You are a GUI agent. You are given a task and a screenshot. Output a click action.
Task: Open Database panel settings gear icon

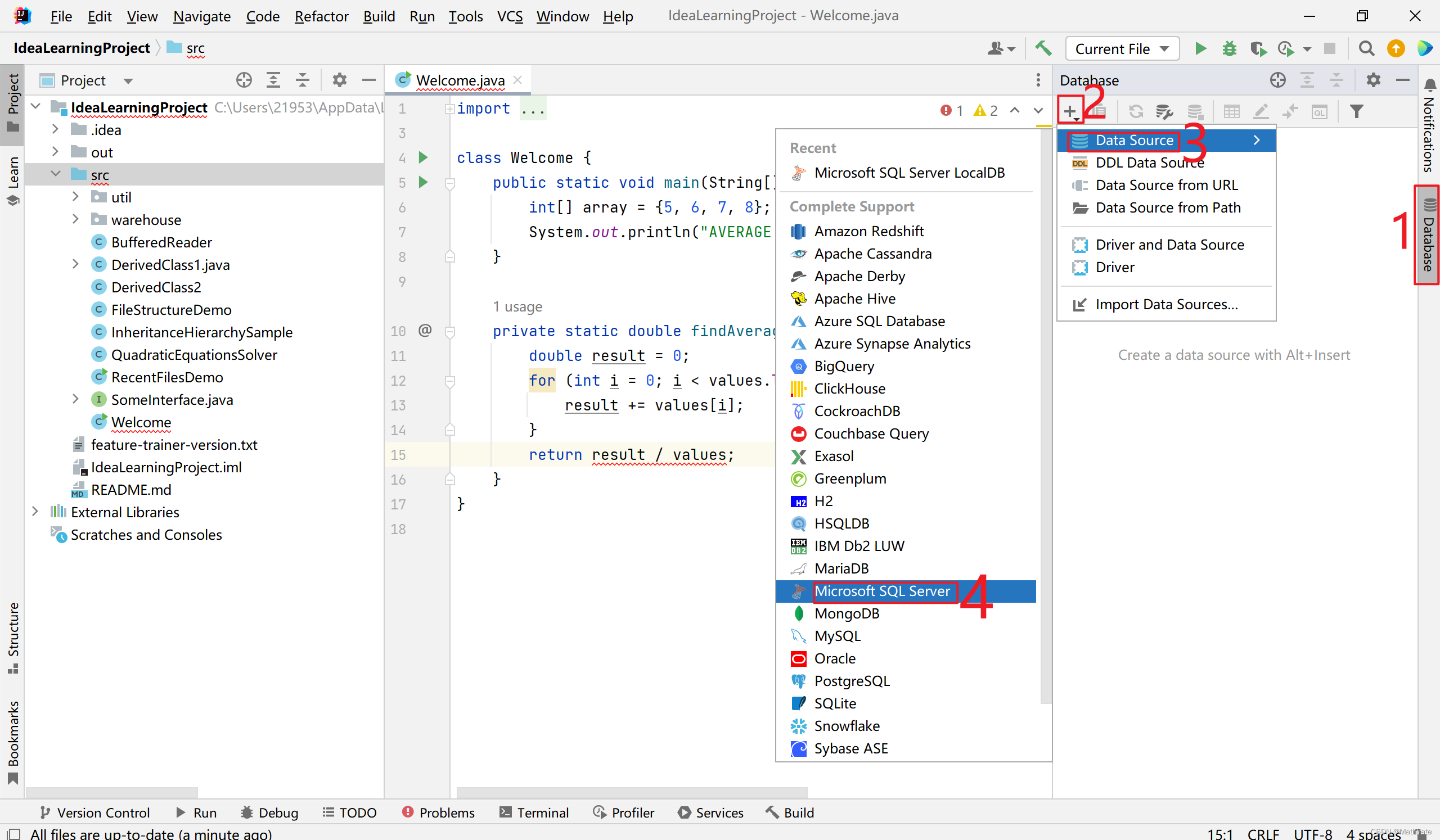tap(1374, 80)
